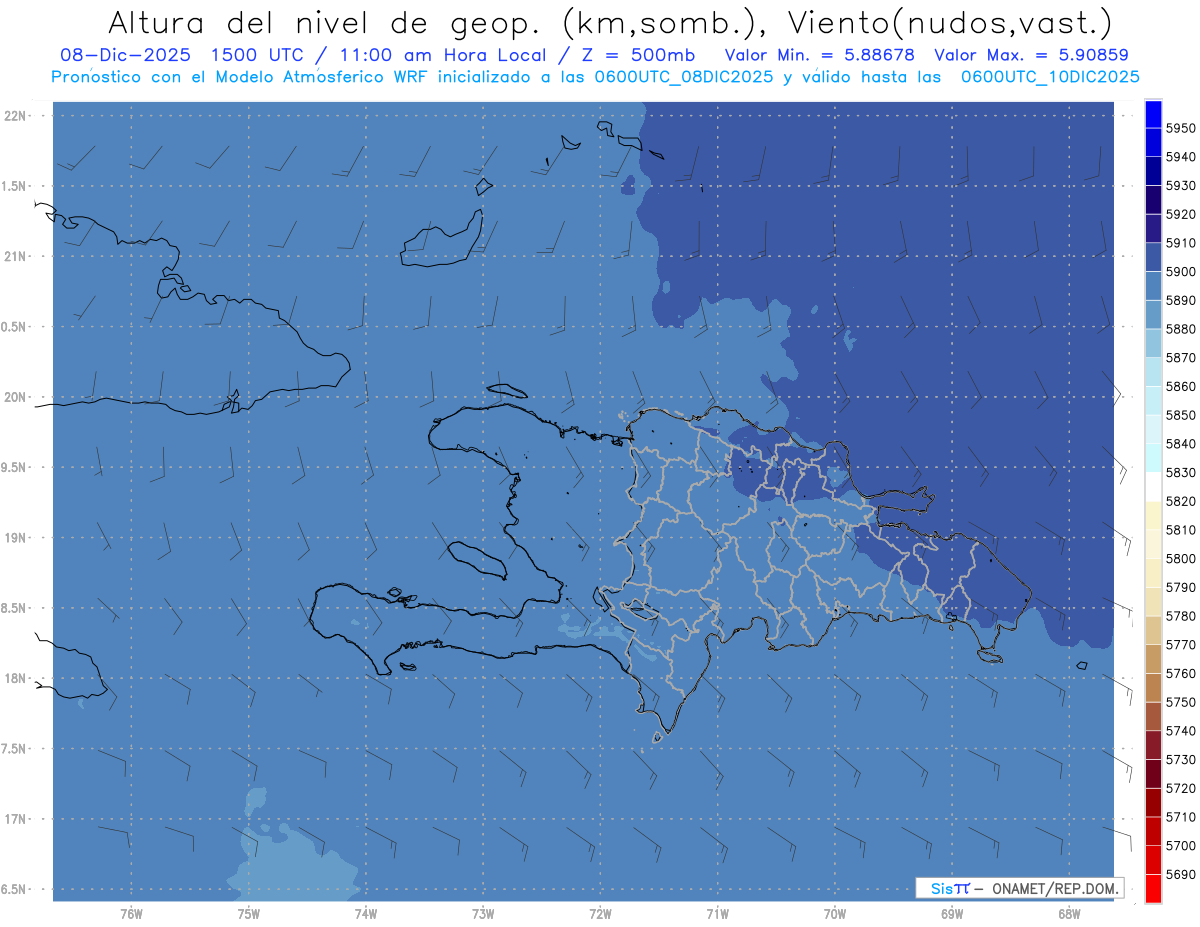Click the '22N' latitude axis label
Viewport: 1200px width, 927px height.
click(17, 116)
